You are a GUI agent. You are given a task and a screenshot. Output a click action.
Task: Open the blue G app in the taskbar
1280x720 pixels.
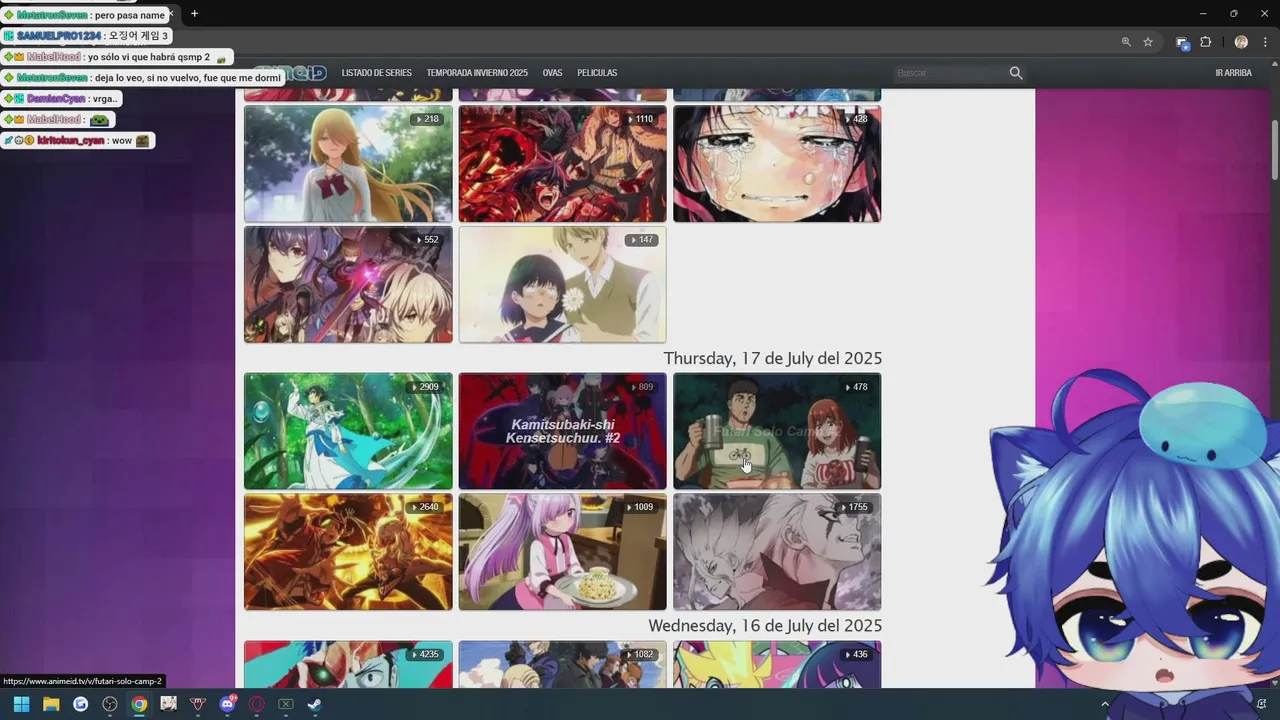point(81,704)
